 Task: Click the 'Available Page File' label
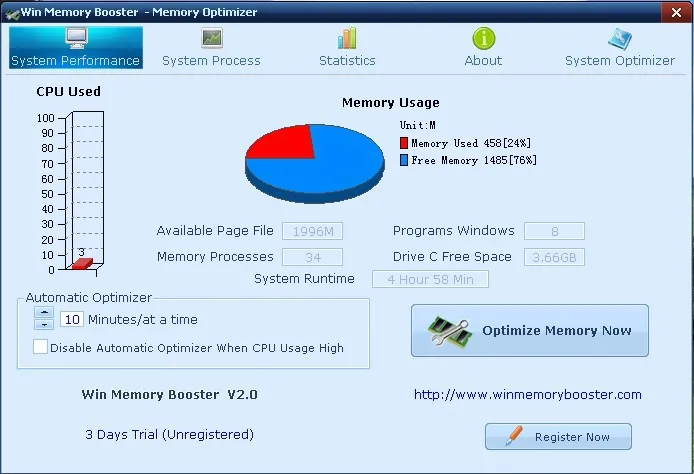coord(215,231)
